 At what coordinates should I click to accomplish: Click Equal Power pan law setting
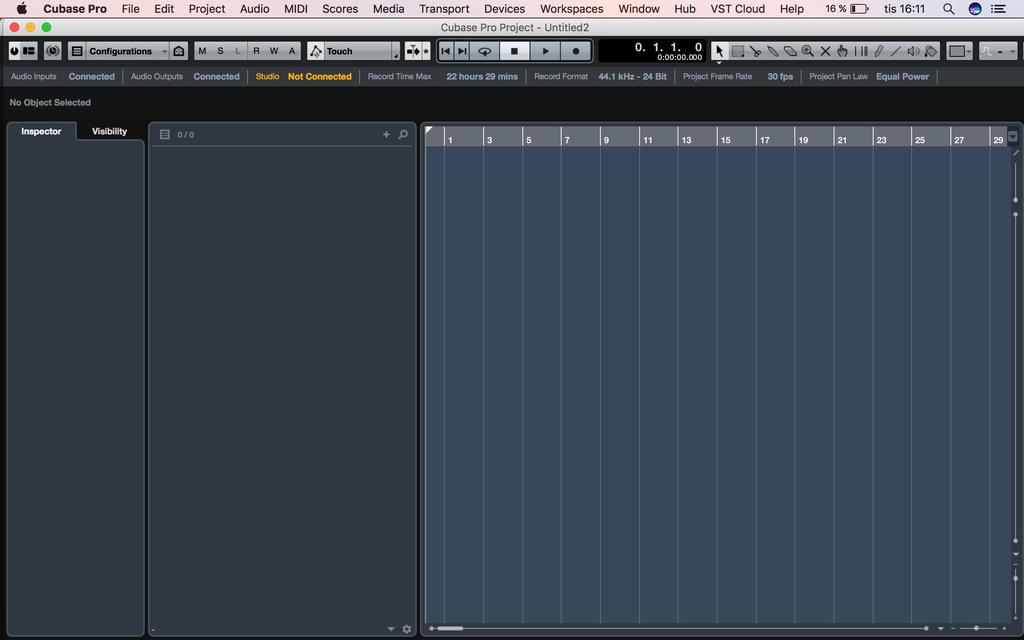pos(902,76)
